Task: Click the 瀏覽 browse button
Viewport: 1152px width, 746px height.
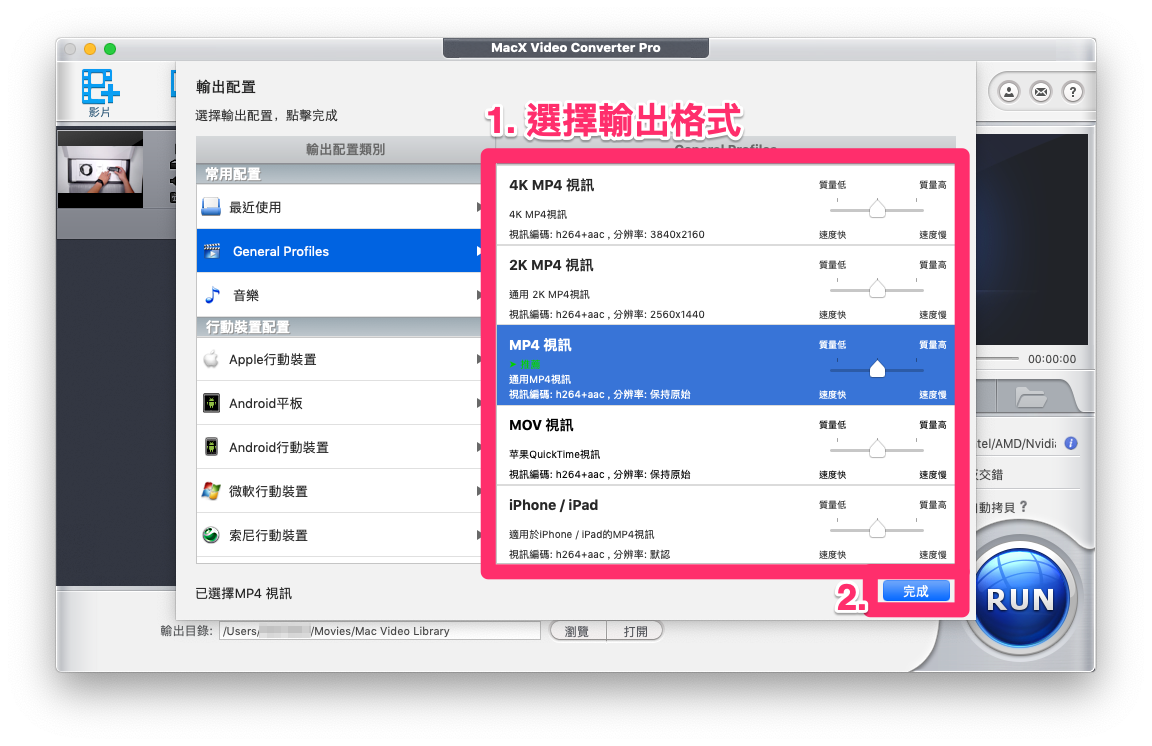Action: [x=577, y=631]
